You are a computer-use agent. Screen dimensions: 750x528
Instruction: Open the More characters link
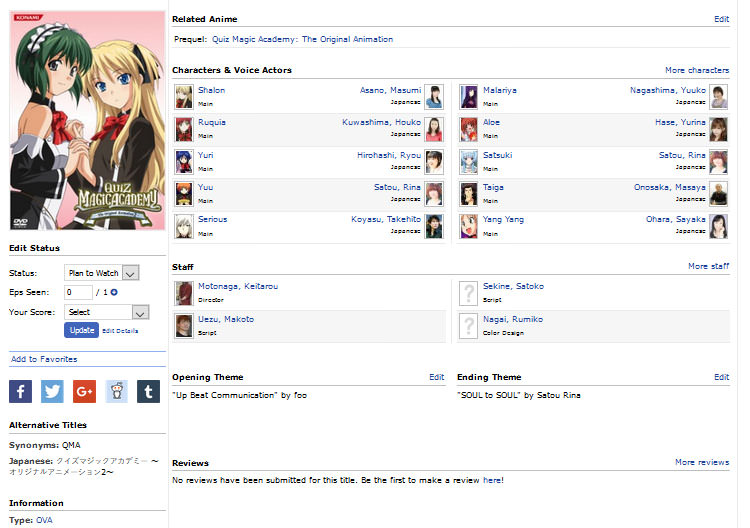coord(697,71)
